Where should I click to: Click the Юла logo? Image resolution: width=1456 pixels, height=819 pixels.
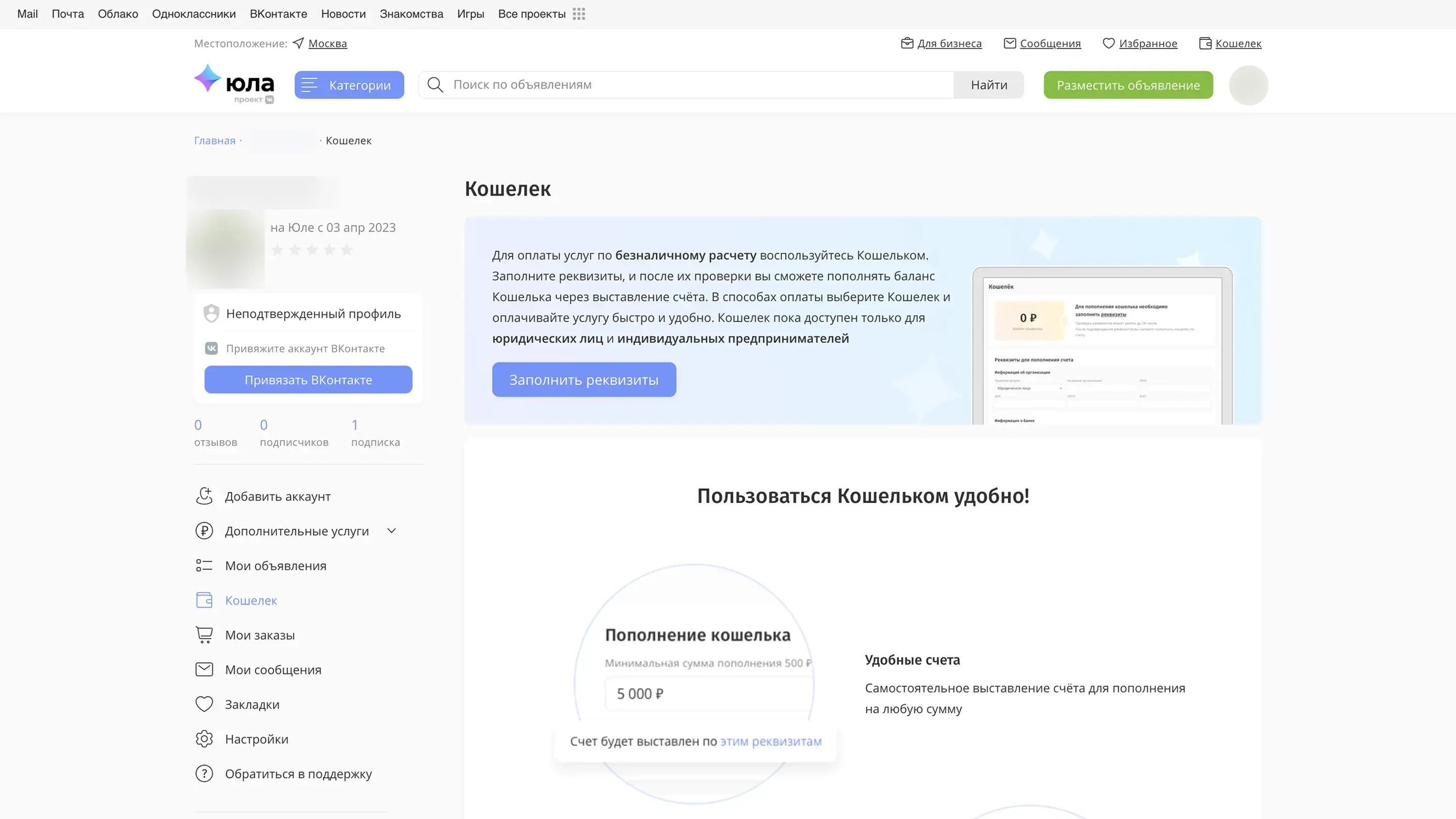click(x=234, y=83)
